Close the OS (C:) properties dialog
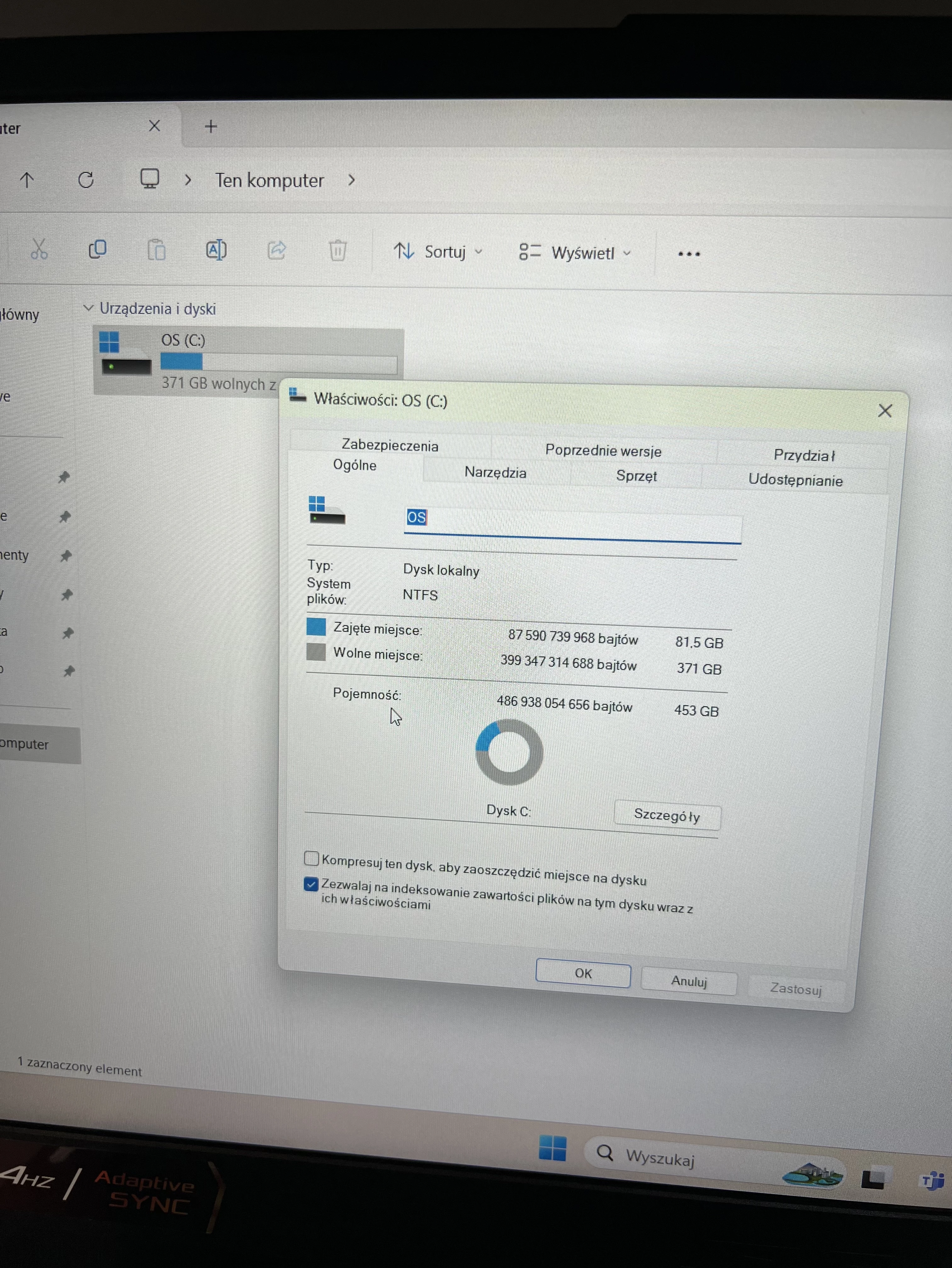952x1268 pixels. tap(885, 410)
